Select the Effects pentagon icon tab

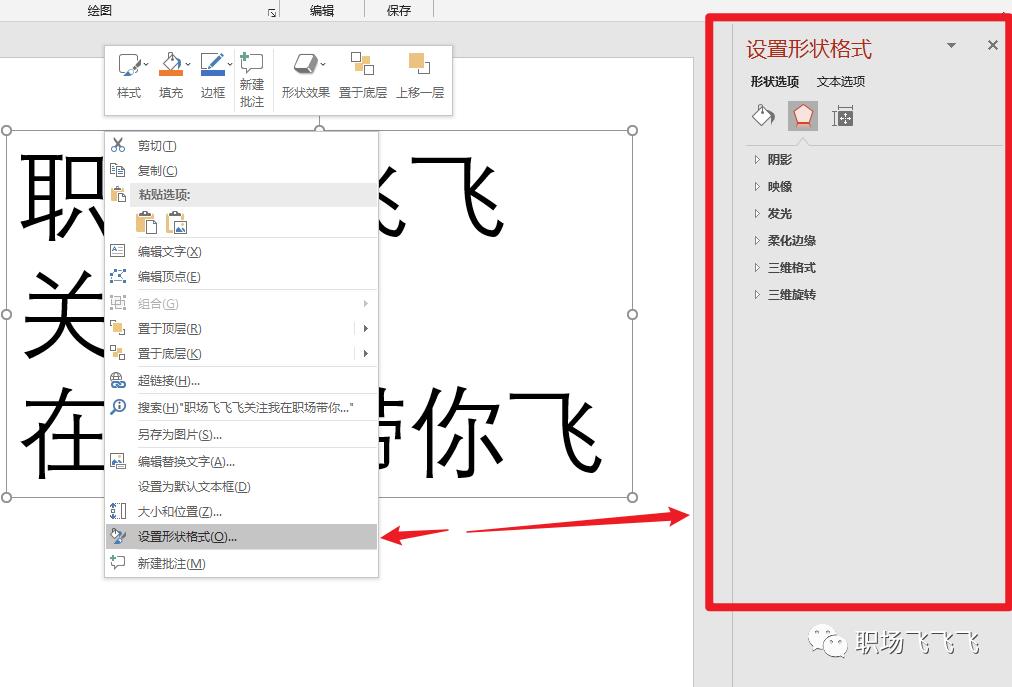pyautogui.click(x=803, y=116)
